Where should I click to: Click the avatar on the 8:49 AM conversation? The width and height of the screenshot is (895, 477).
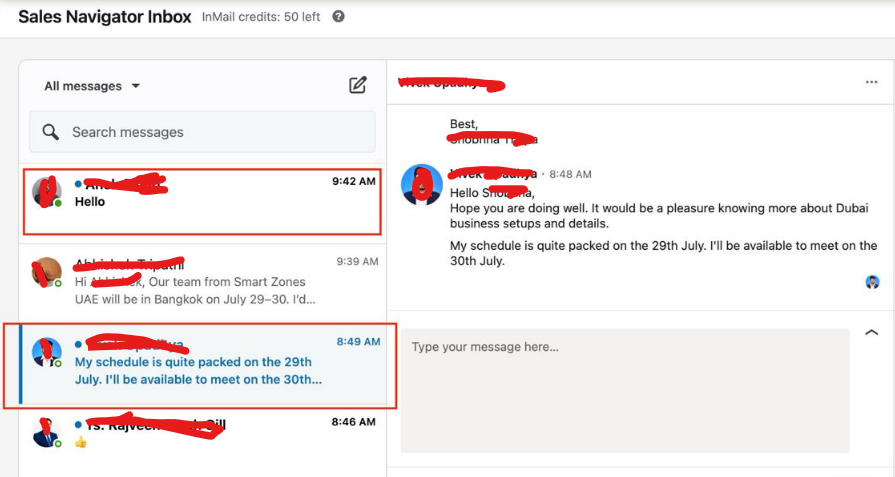pos(47,351)
